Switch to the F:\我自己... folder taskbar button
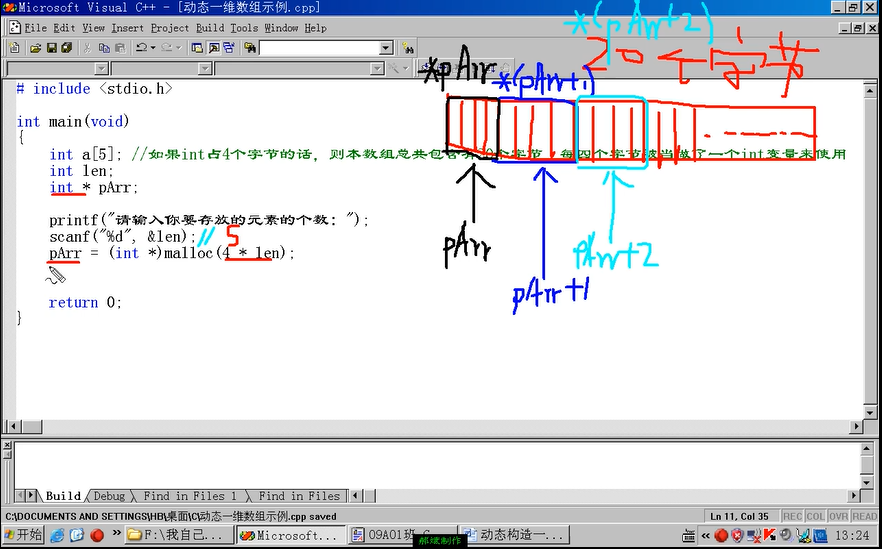Viewport: 882px width, 549px height. pyautogui.click(x=179, y=535)
